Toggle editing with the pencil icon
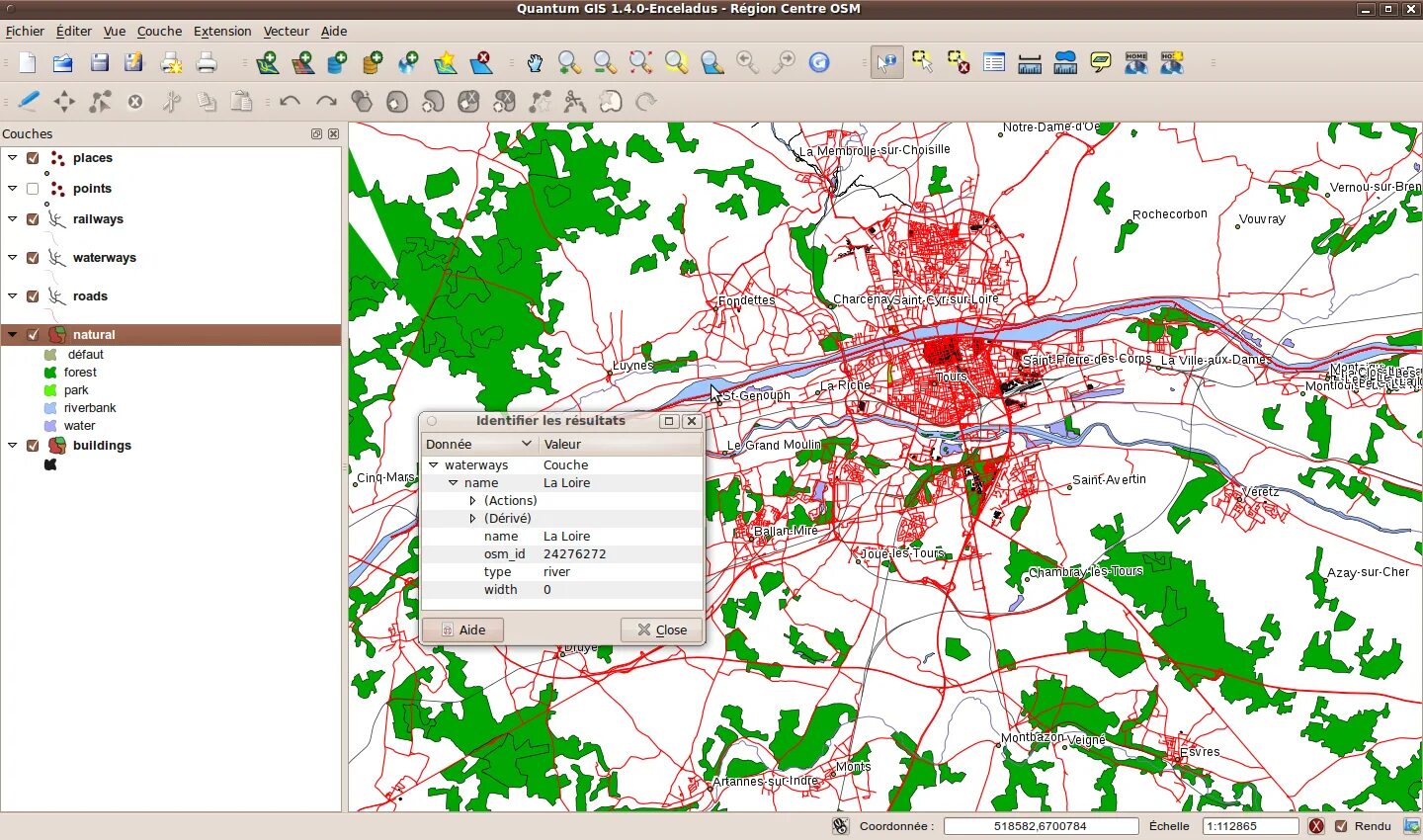 [x=29, y=101]
